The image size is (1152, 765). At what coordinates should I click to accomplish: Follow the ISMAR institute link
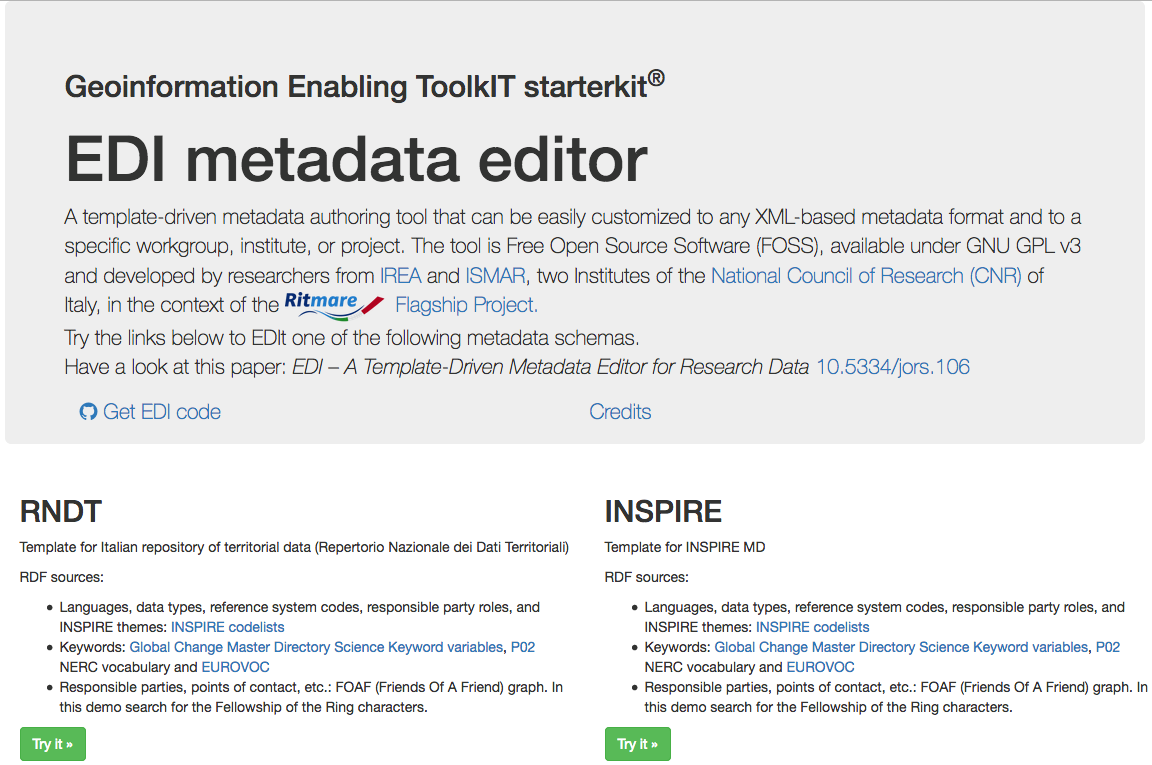[495, 276]
